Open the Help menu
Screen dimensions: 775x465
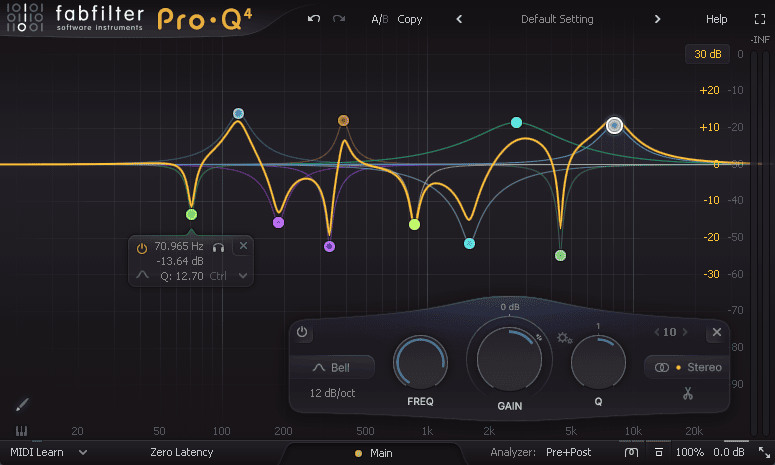click(716, 19)
